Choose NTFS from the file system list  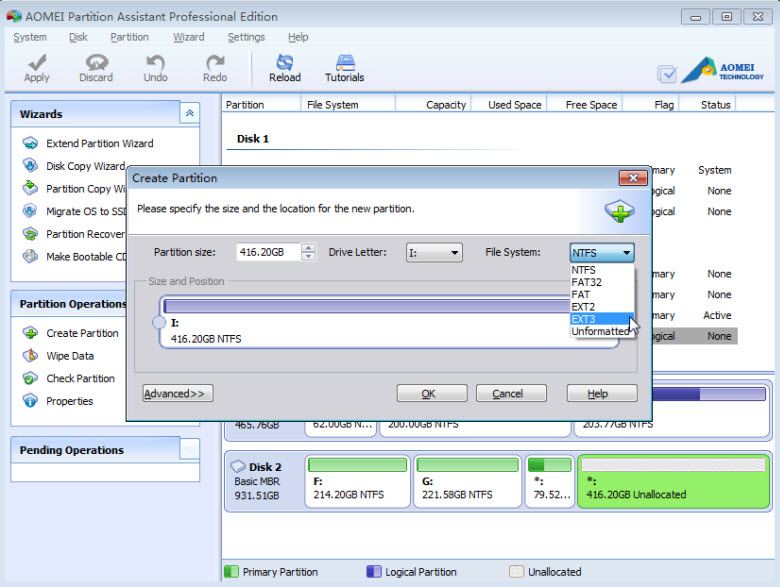pos(602,270)
